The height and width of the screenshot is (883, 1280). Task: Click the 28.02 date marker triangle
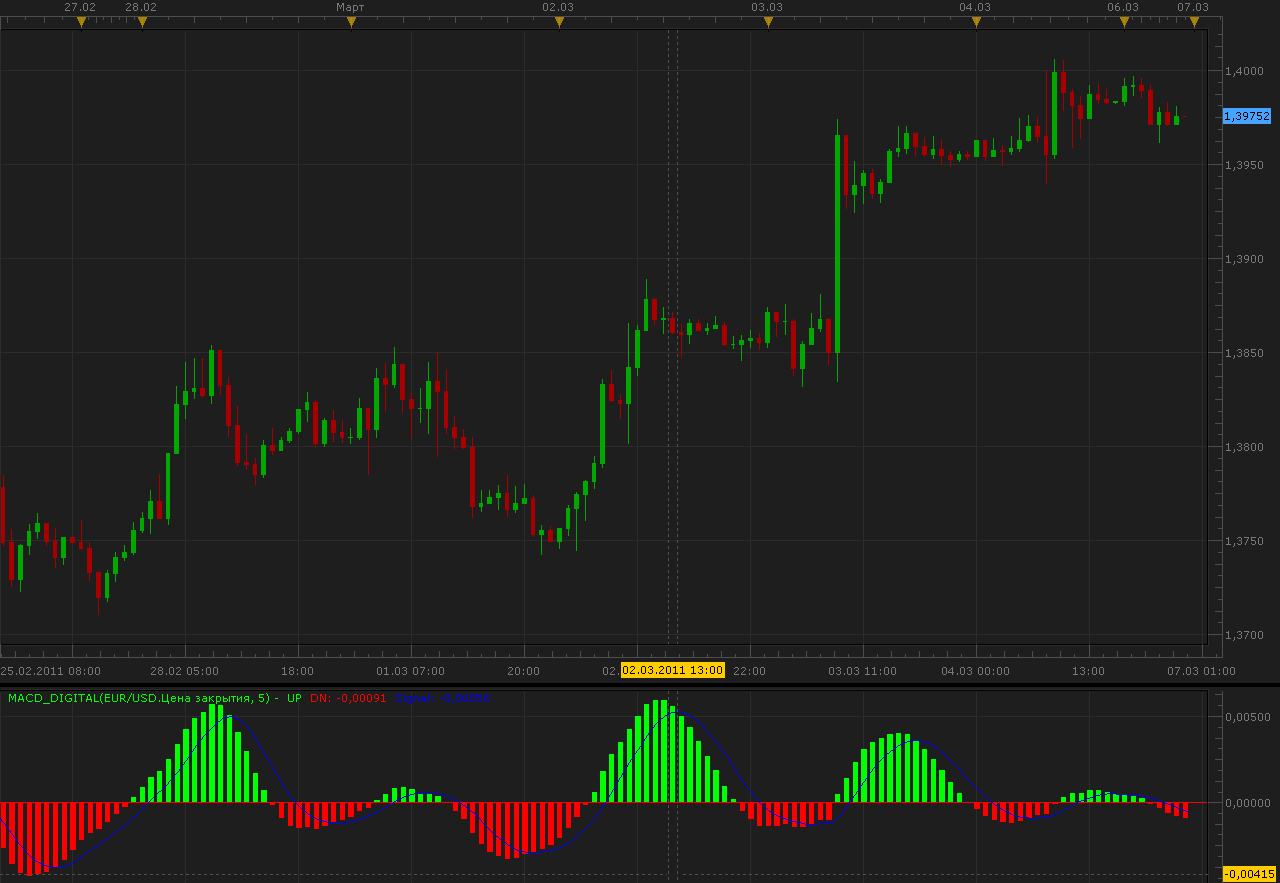(141, 22)
